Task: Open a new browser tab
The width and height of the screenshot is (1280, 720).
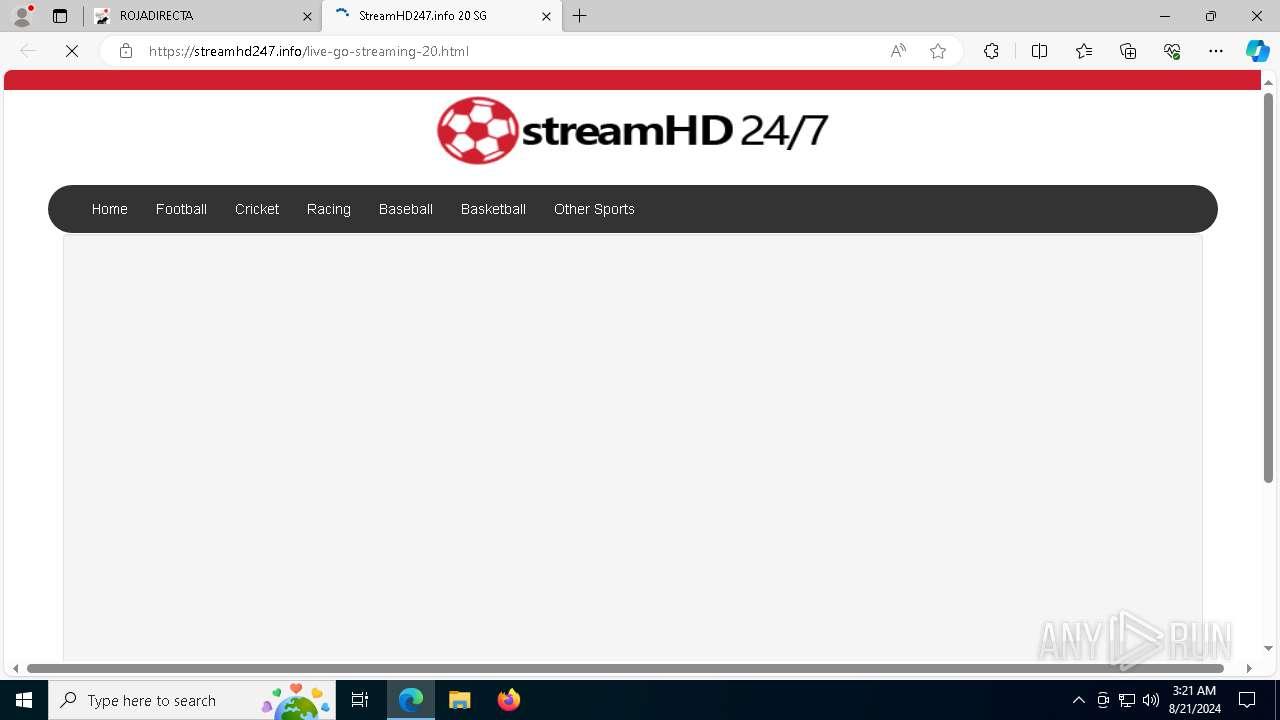Action: tap(580, 16)
